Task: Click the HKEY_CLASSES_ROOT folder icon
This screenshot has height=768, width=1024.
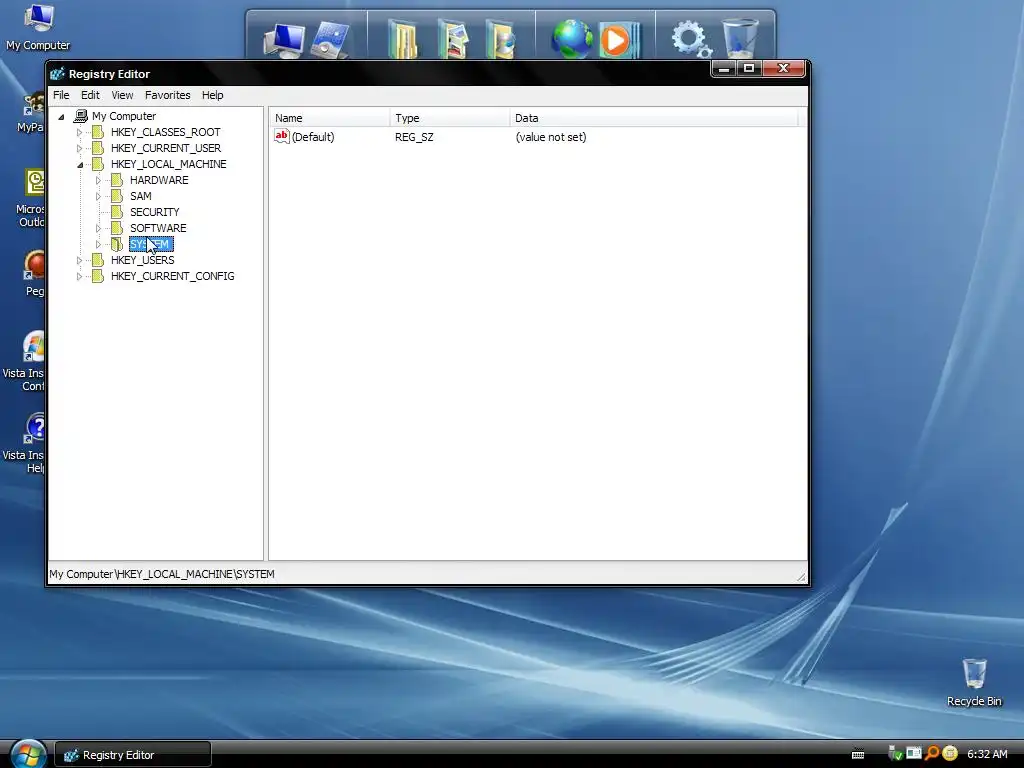Action: tap(98, 132)
